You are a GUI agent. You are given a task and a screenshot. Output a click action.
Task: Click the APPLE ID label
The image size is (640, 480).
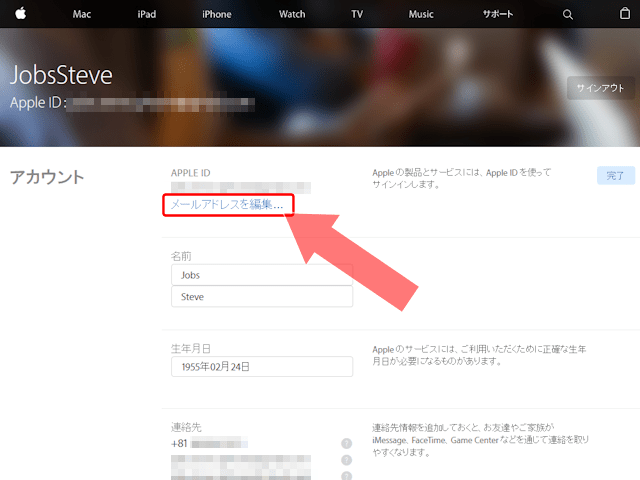tap(191, 173)
